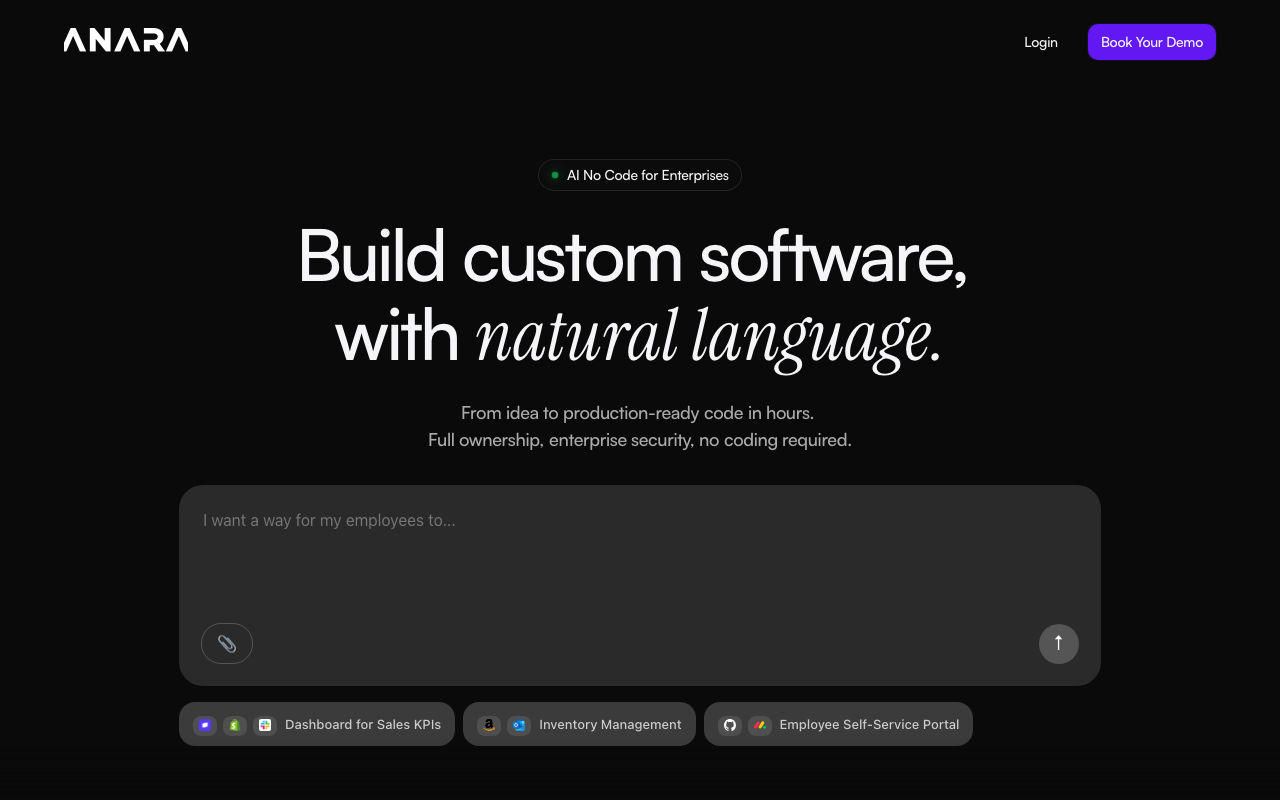Click the ANARA logo
Image resolution: width=1280 pixels, height=800 pixels.
126,41
